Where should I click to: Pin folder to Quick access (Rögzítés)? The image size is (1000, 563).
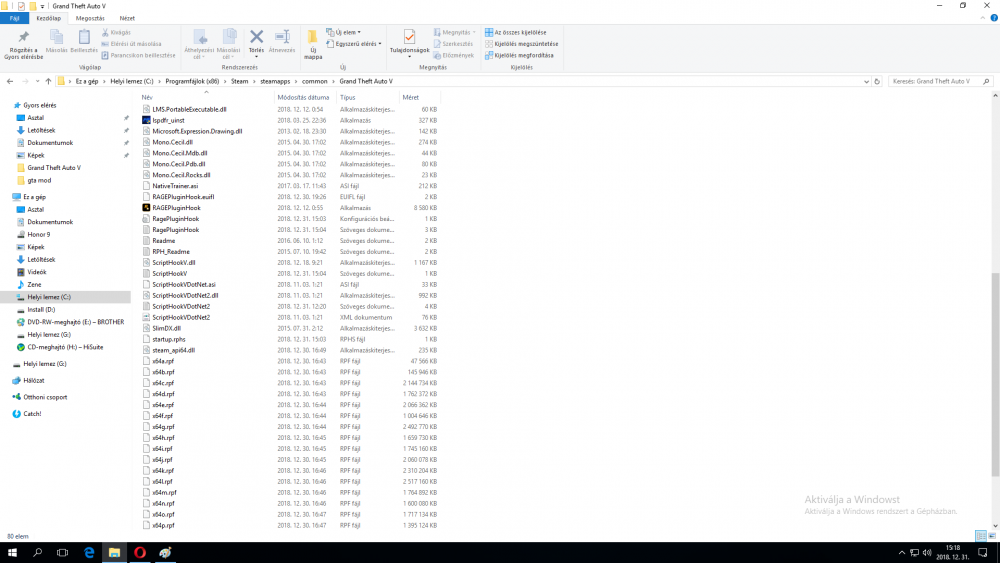coord(24,45)
